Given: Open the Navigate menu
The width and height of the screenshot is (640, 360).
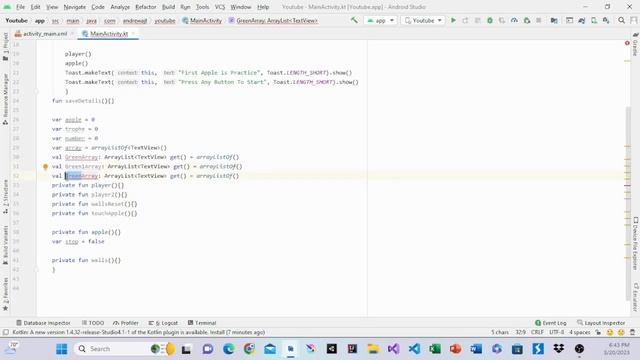Looking at the screenshot, I should pos(75,7).
